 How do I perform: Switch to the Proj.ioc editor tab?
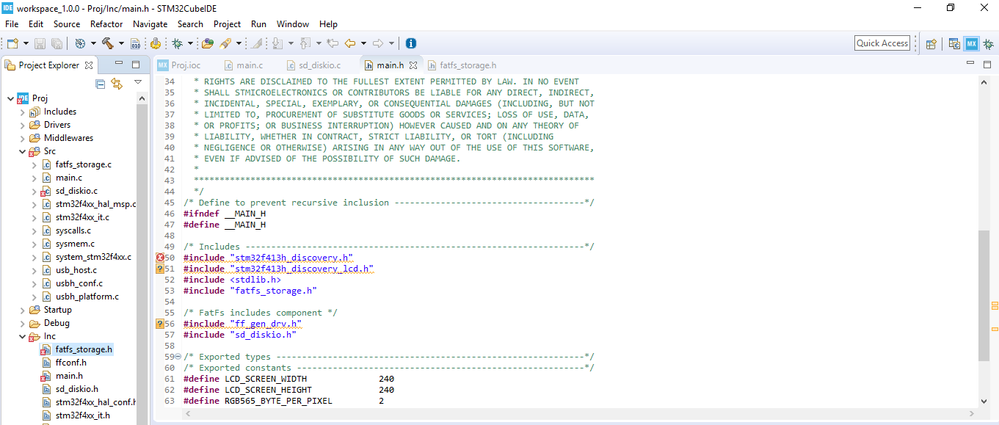(180, 65)
